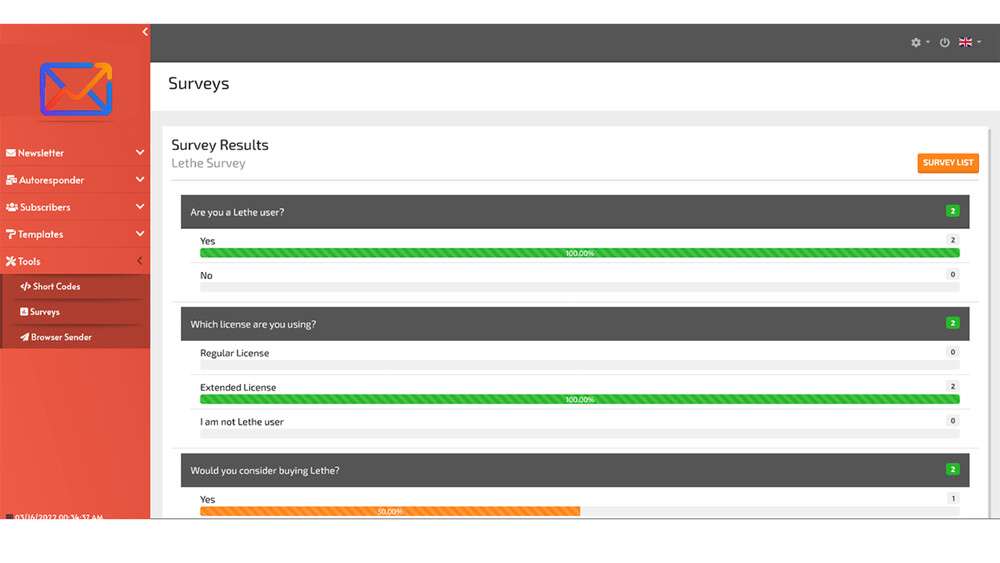Image resolution: width=1000 pixels, height=563 pixels.
Task: Click the Autoresponder icon in sidebar
Action: (x=11, y=180)
